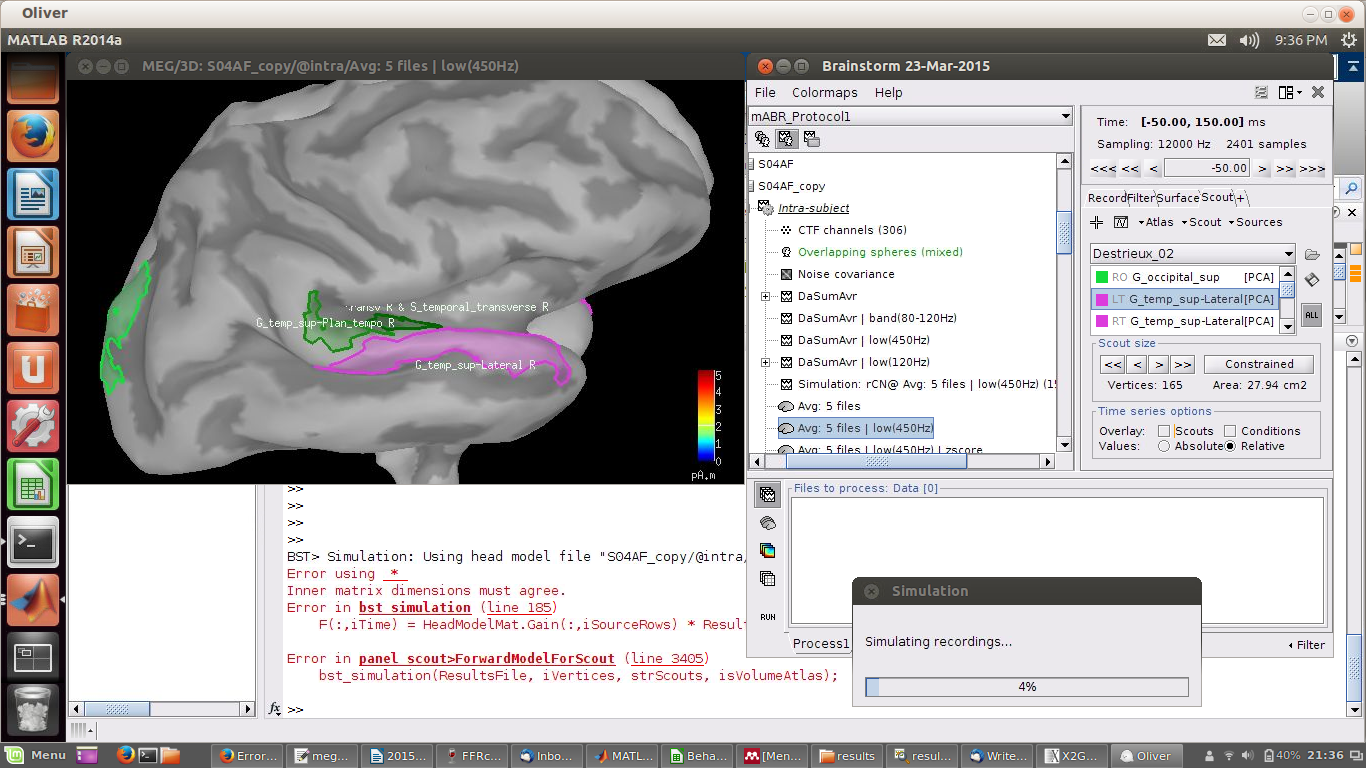Click the Simulation progress bar at 4%
The width and height of the screenshot is (1366, 768).
click(x=1026, y=687)
